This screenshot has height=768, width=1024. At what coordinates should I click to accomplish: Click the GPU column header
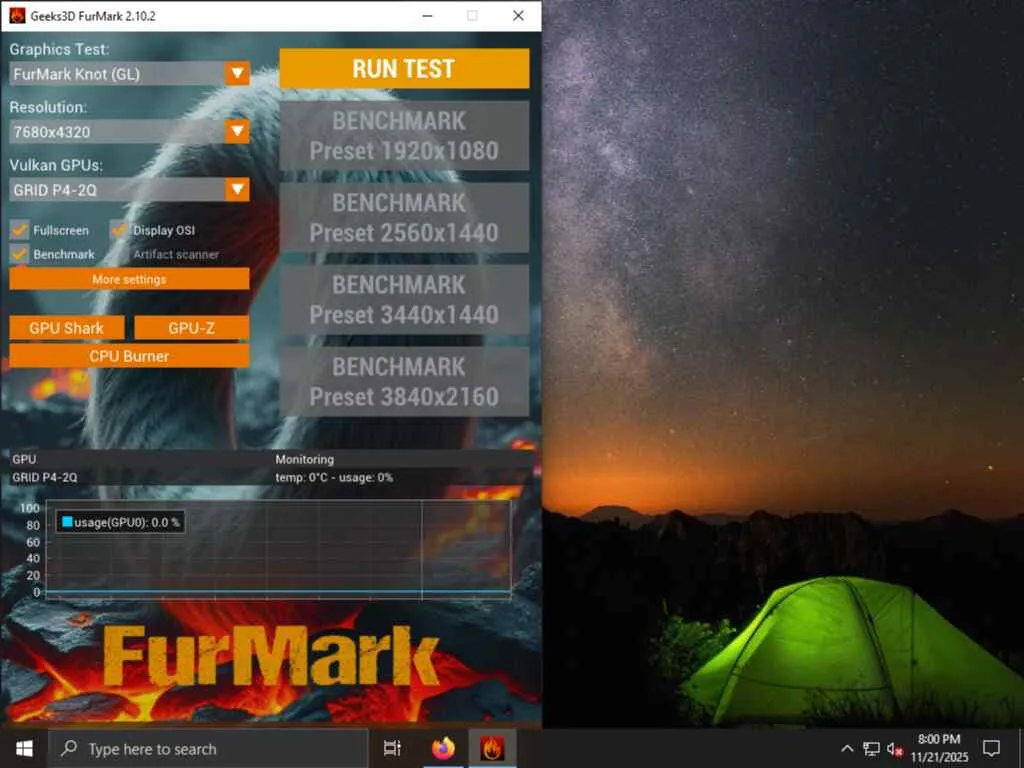click(x=24, y=459)
